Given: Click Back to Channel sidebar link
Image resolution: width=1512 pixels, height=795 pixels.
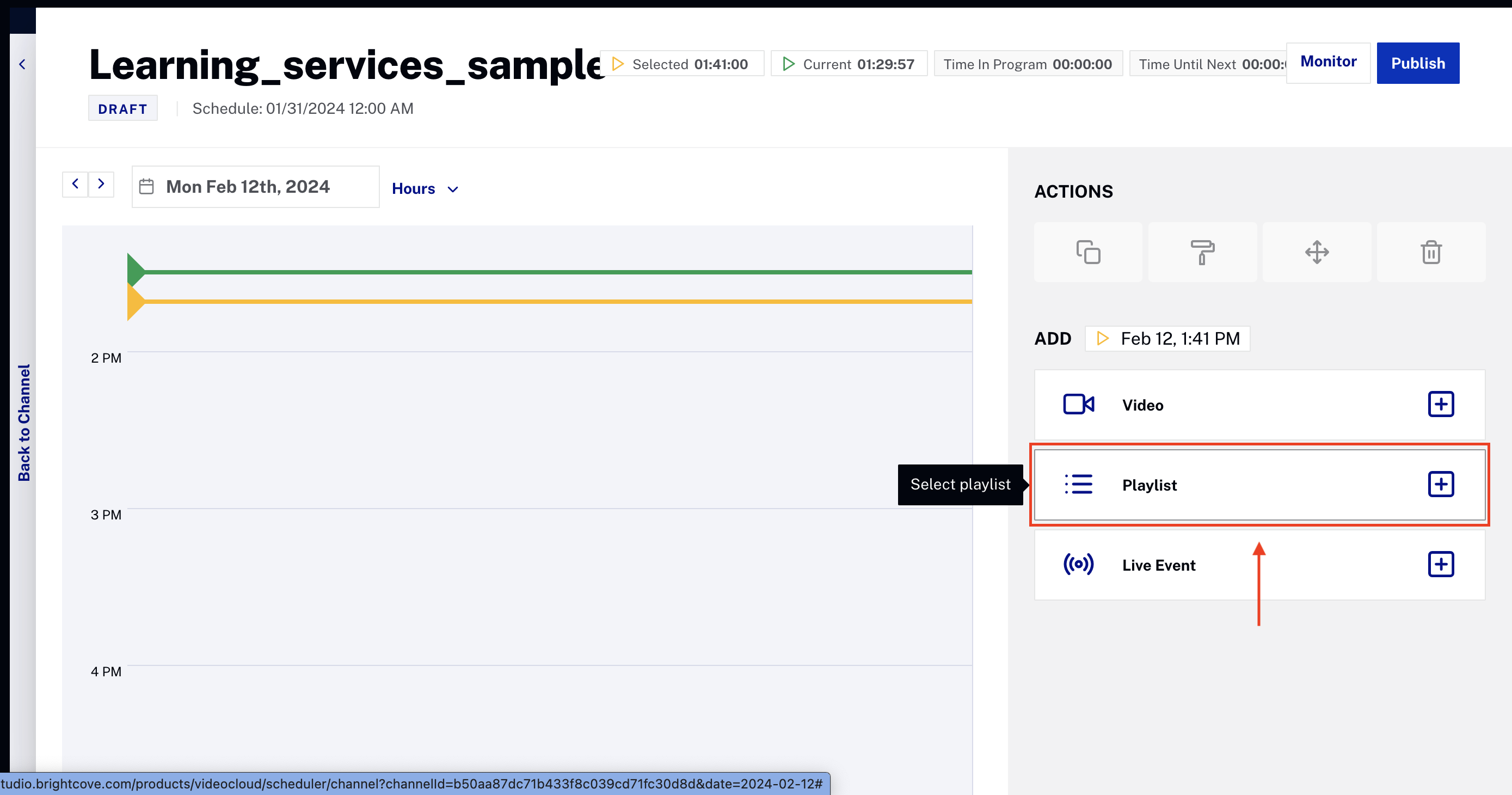Looking at the screenshot, I should coord(23,422).
